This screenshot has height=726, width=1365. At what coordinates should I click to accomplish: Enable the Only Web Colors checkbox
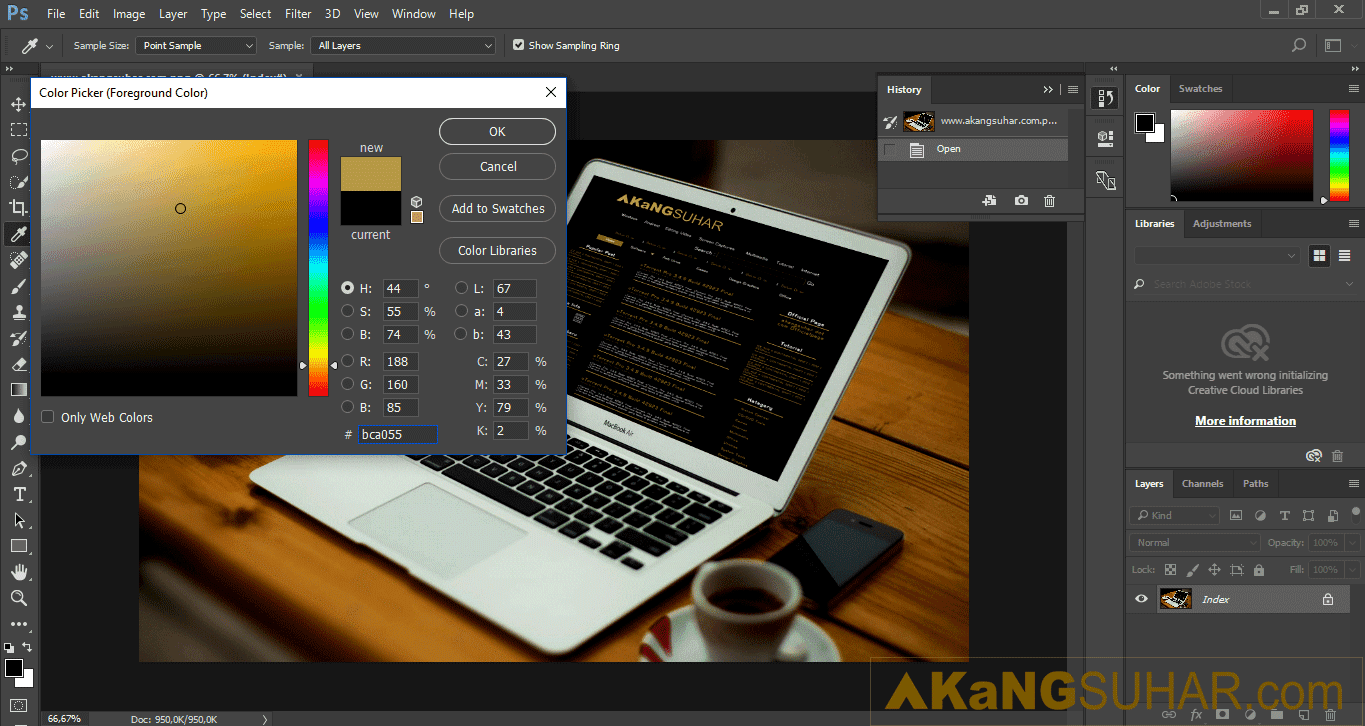[x=47, y=417]
